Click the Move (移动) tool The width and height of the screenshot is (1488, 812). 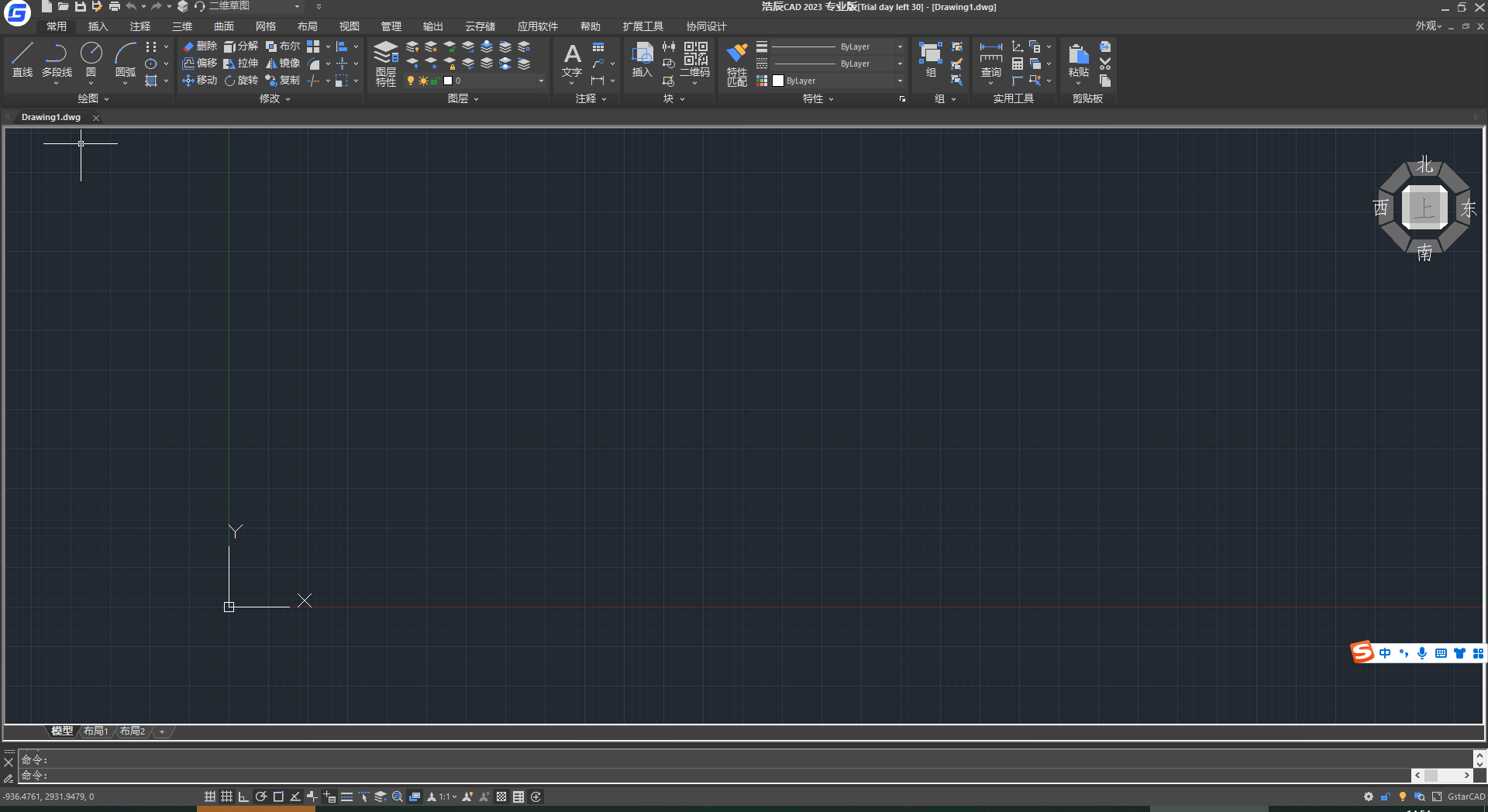(x=200, y=81)
